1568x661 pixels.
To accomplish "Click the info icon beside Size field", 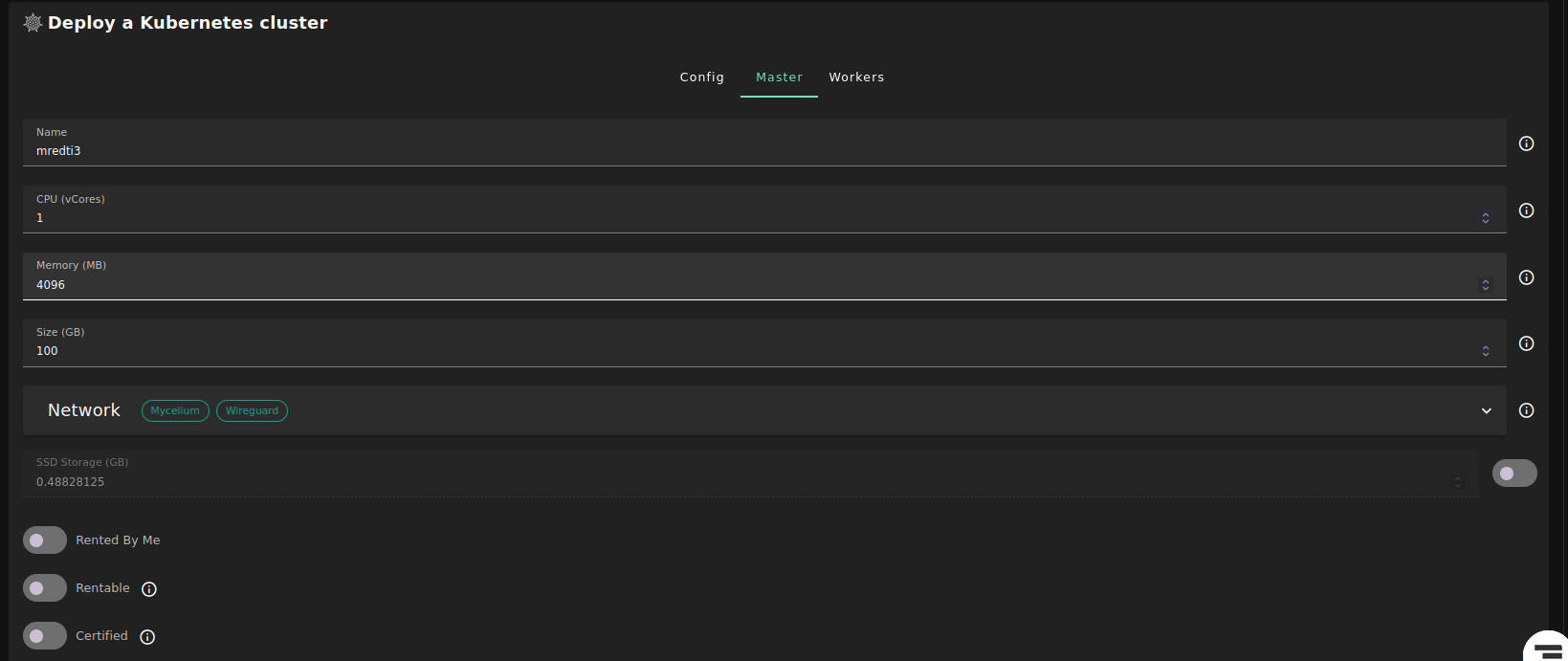I will [1526, 343].
